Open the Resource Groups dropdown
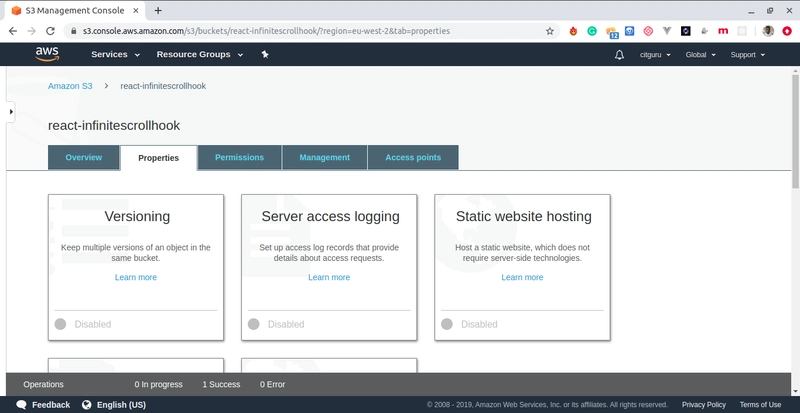Viewport: 800px width, 413px height. [199, 54]
